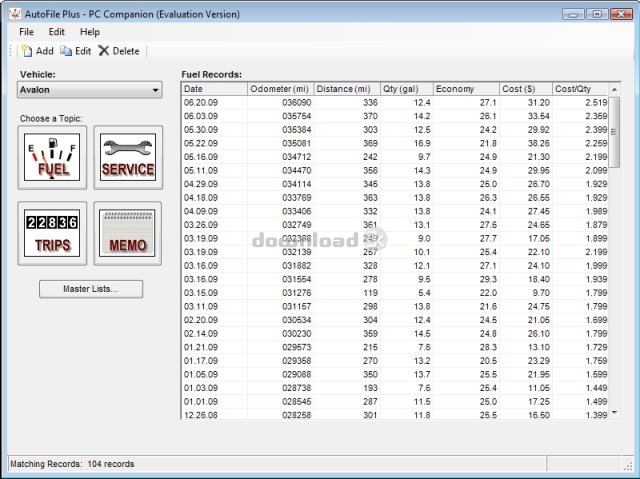Click the Matching Records status text
This screenshot has height=479, width=640.
[x=72, y=464]
